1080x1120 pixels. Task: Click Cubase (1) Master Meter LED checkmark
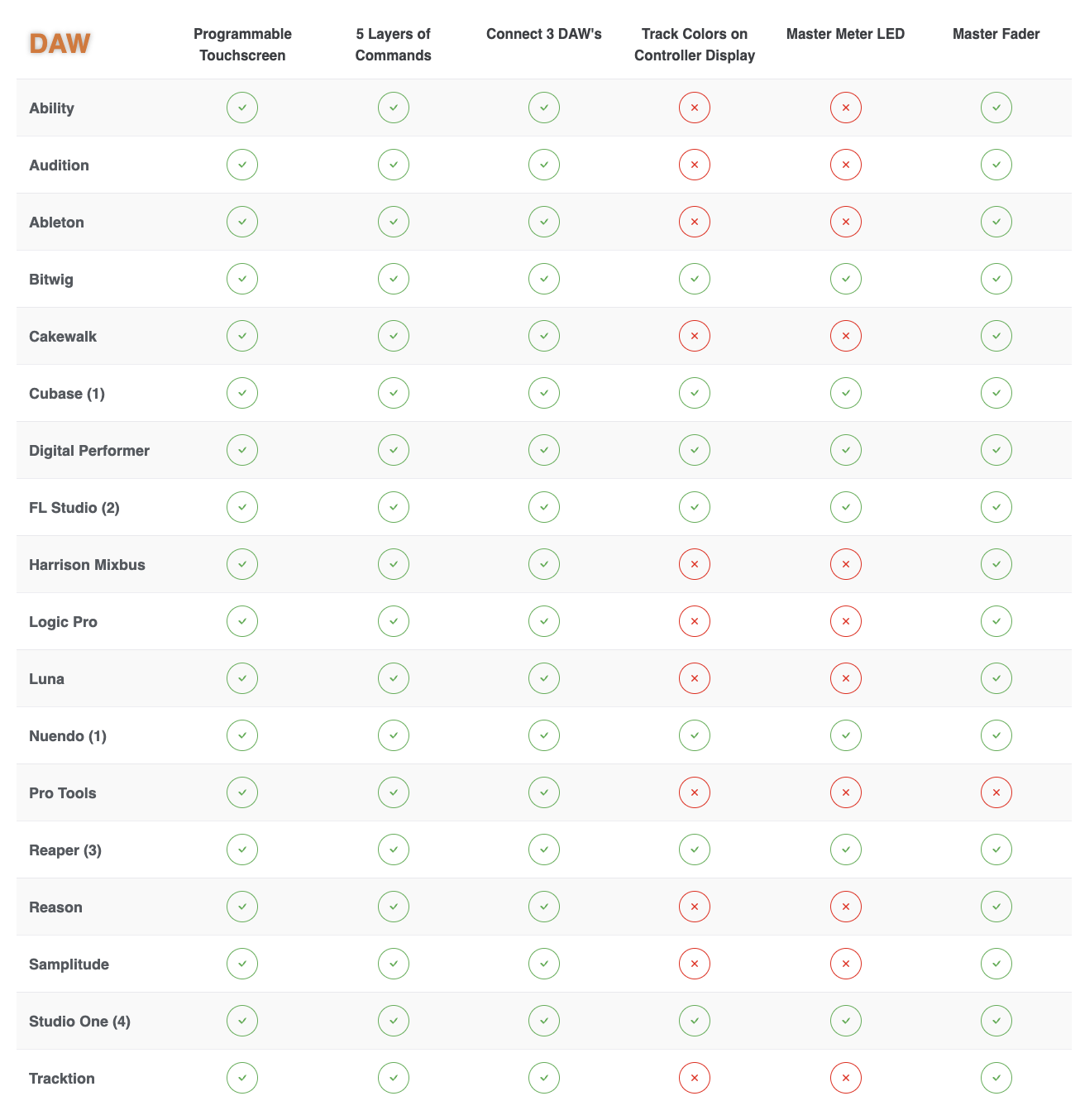(x=845, y=393)
